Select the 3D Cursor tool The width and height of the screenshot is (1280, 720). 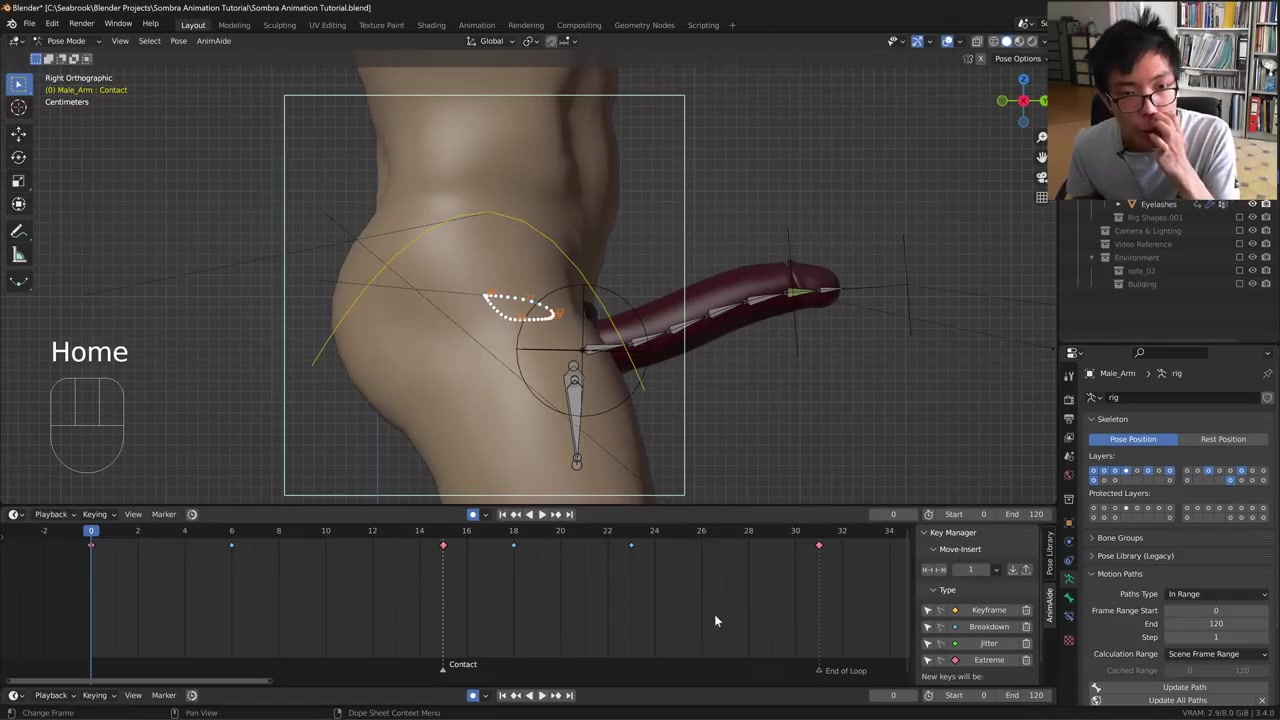tap(18, 108)
